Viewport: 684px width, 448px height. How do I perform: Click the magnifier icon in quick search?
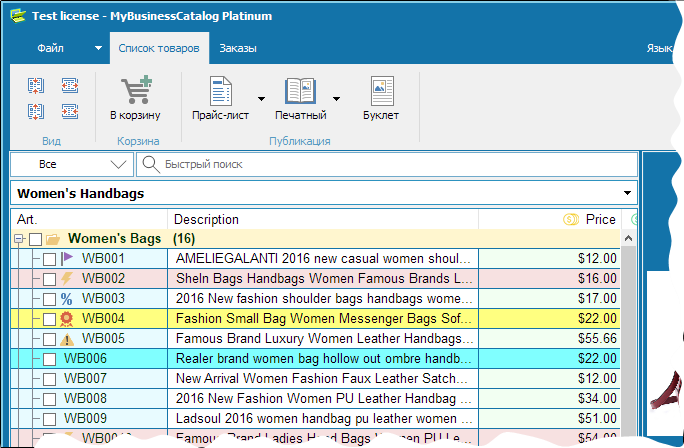[151, 164]
